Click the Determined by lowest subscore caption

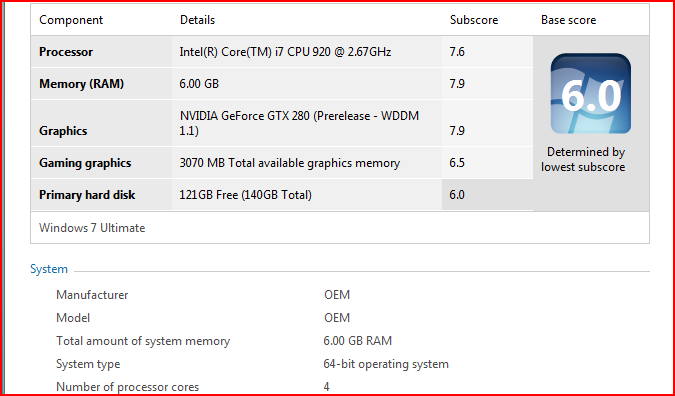click(x=583, y=159)
